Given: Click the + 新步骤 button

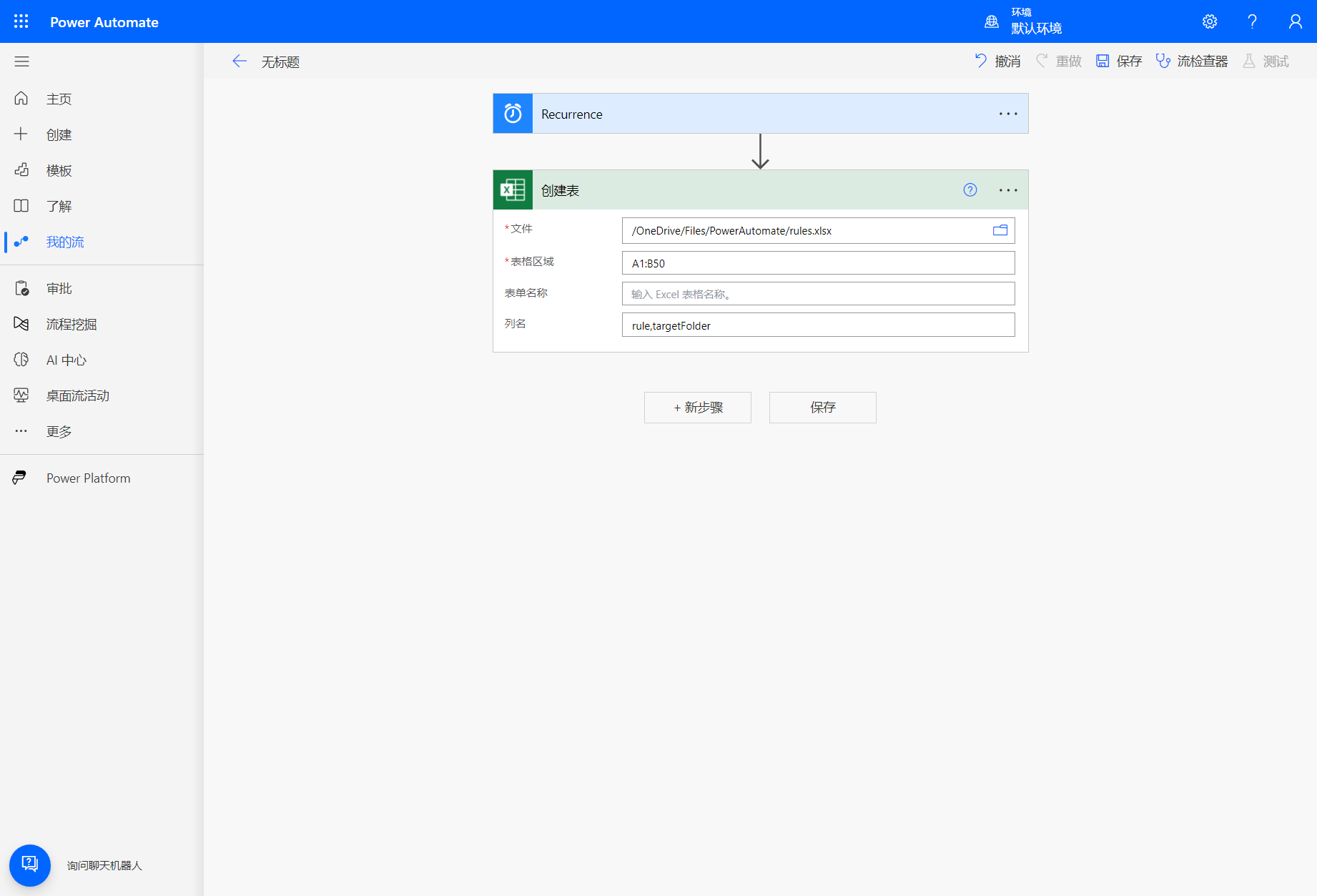Looking at the screenshot, I should pyautogui.click(x=698, y=408).
